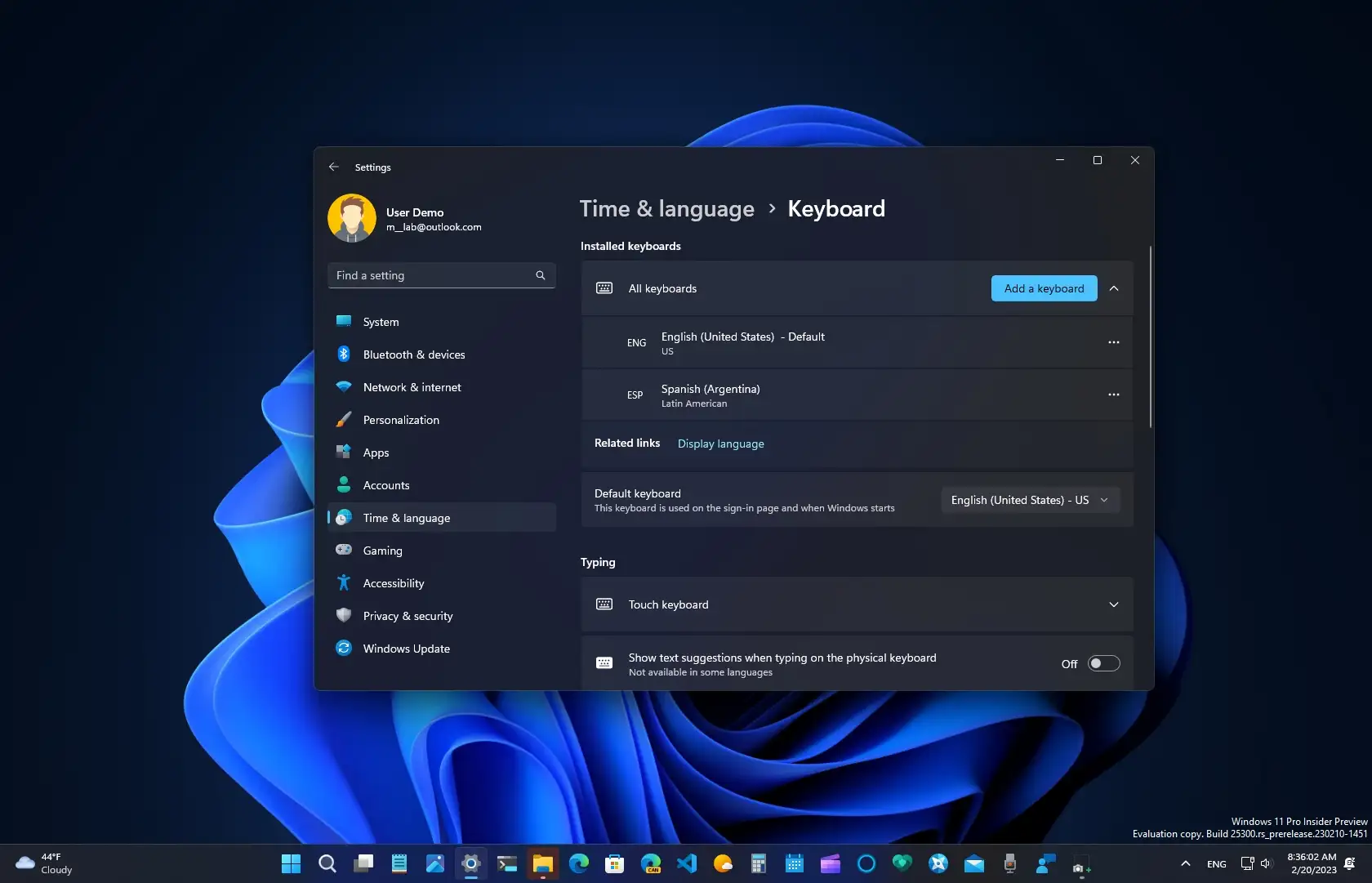Click the m_lab@outlook.com account text
The height and width of the screenshot is (883, 1372).
(x=434, y=227)
